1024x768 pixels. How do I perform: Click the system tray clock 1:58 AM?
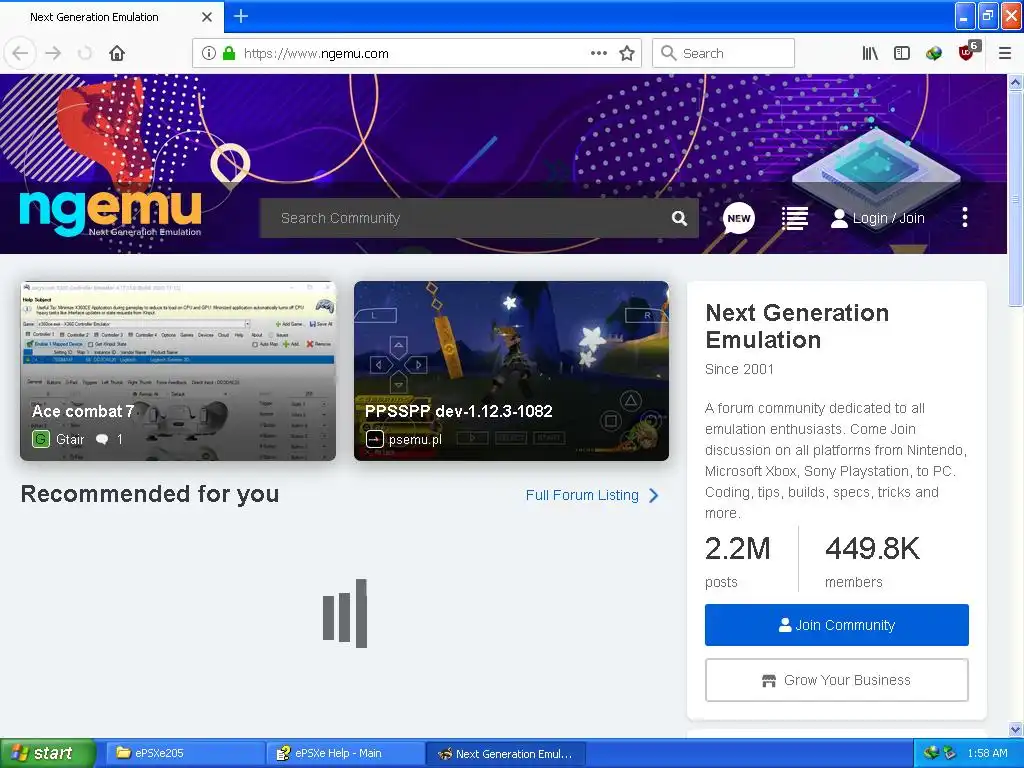pos(987,753)
